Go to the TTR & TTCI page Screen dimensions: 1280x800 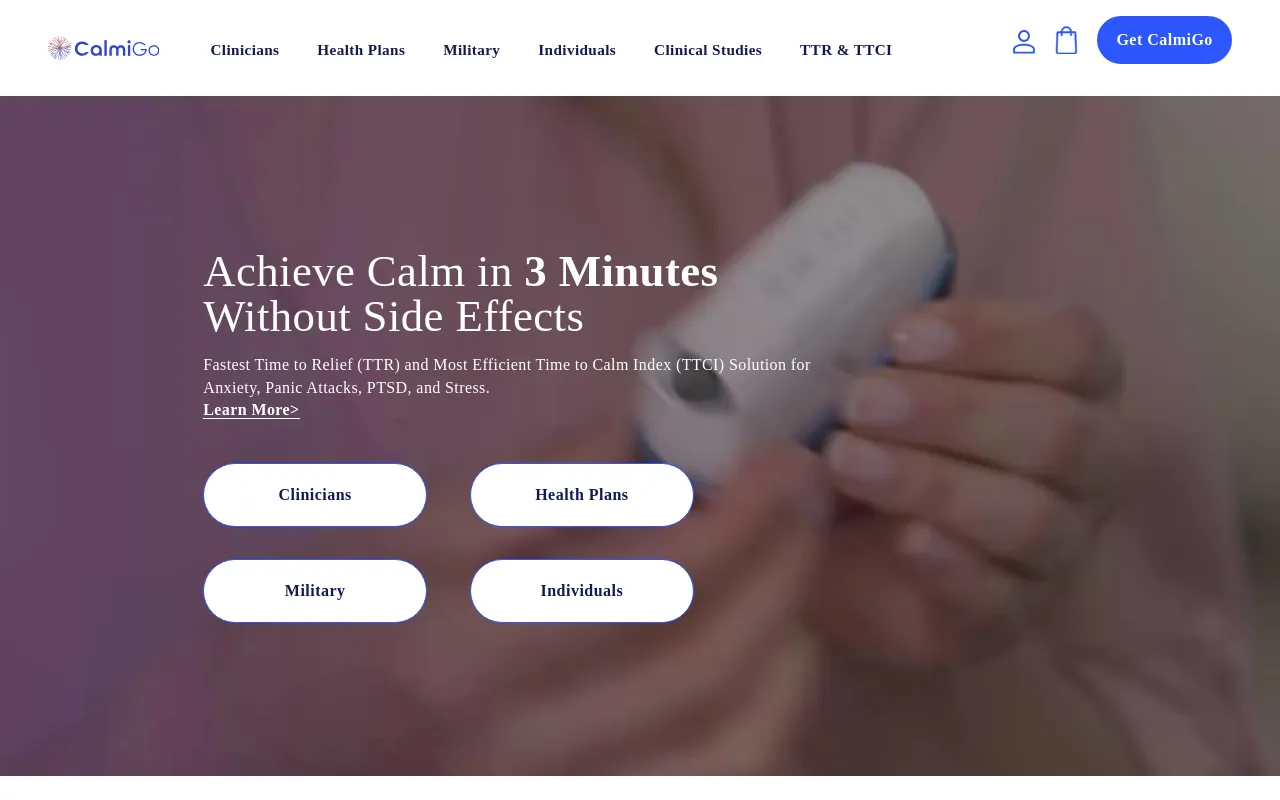[846, 50]
